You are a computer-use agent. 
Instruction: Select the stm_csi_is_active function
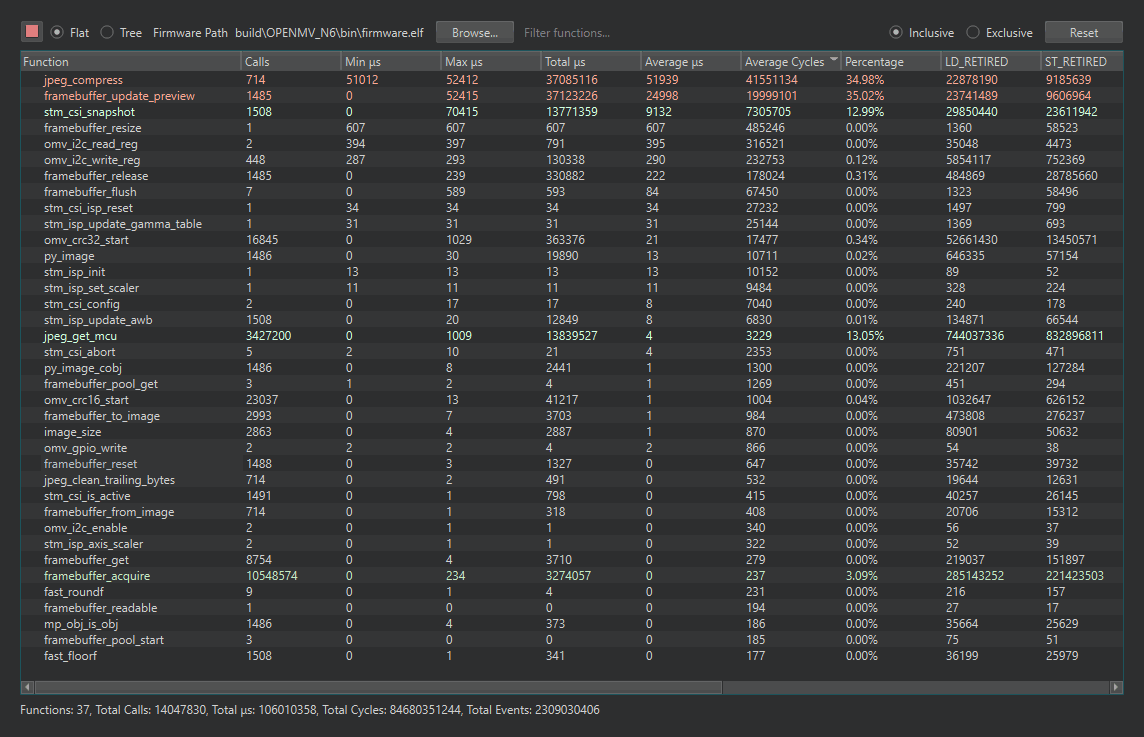coord(572,496)
